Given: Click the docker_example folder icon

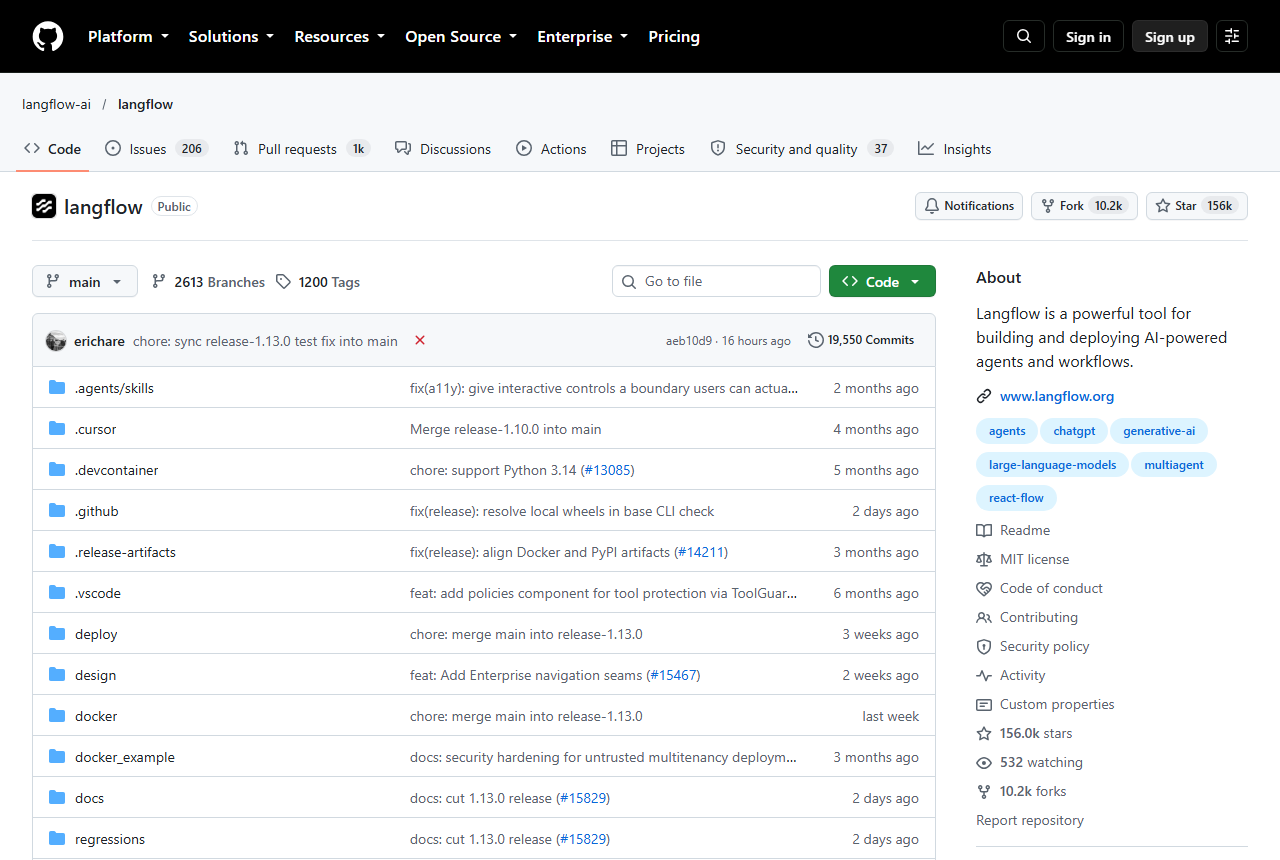Looking at the screenshot, I should coord(57,757).
